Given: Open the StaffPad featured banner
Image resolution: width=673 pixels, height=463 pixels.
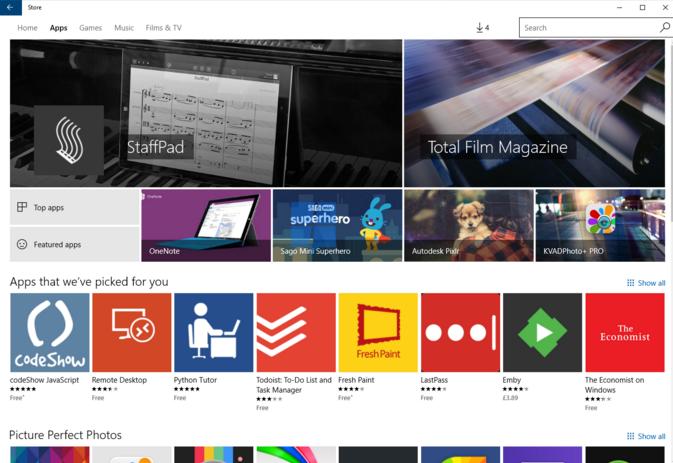Looking at the screenshot, I should coord(206,113).
